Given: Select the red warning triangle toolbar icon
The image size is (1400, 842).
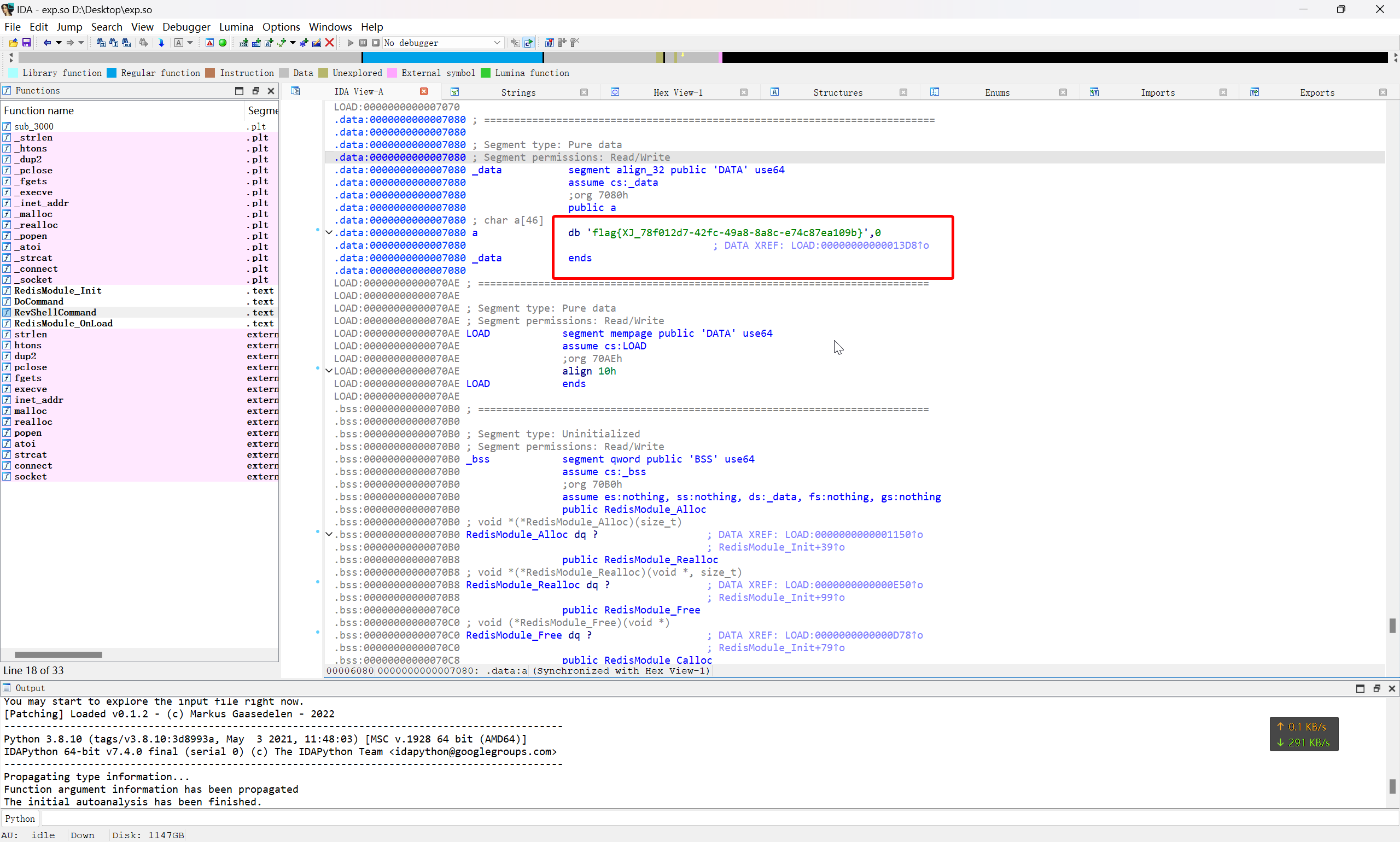Looking at the screenshot, I should [209, 43].
